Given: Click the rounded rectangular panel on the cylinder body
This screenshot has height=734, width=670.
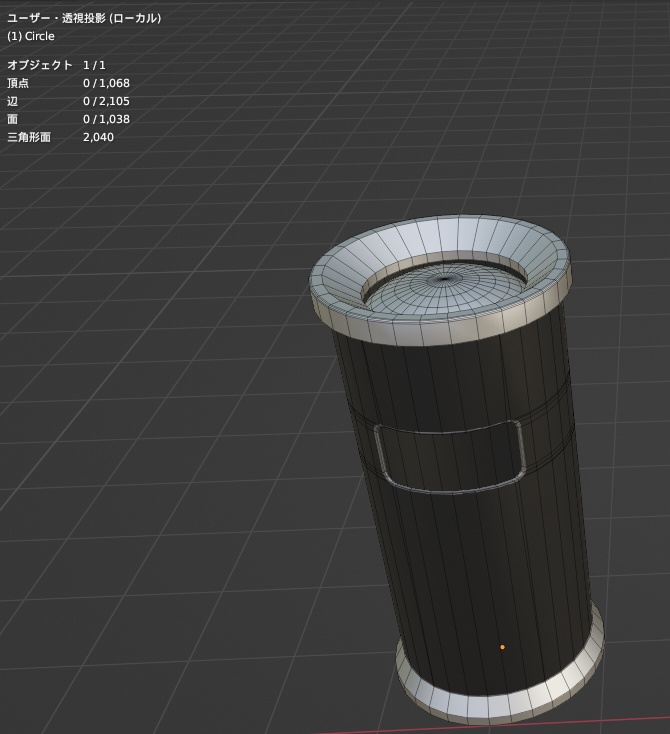Looking at the screenshot, I should coord(449,457).
